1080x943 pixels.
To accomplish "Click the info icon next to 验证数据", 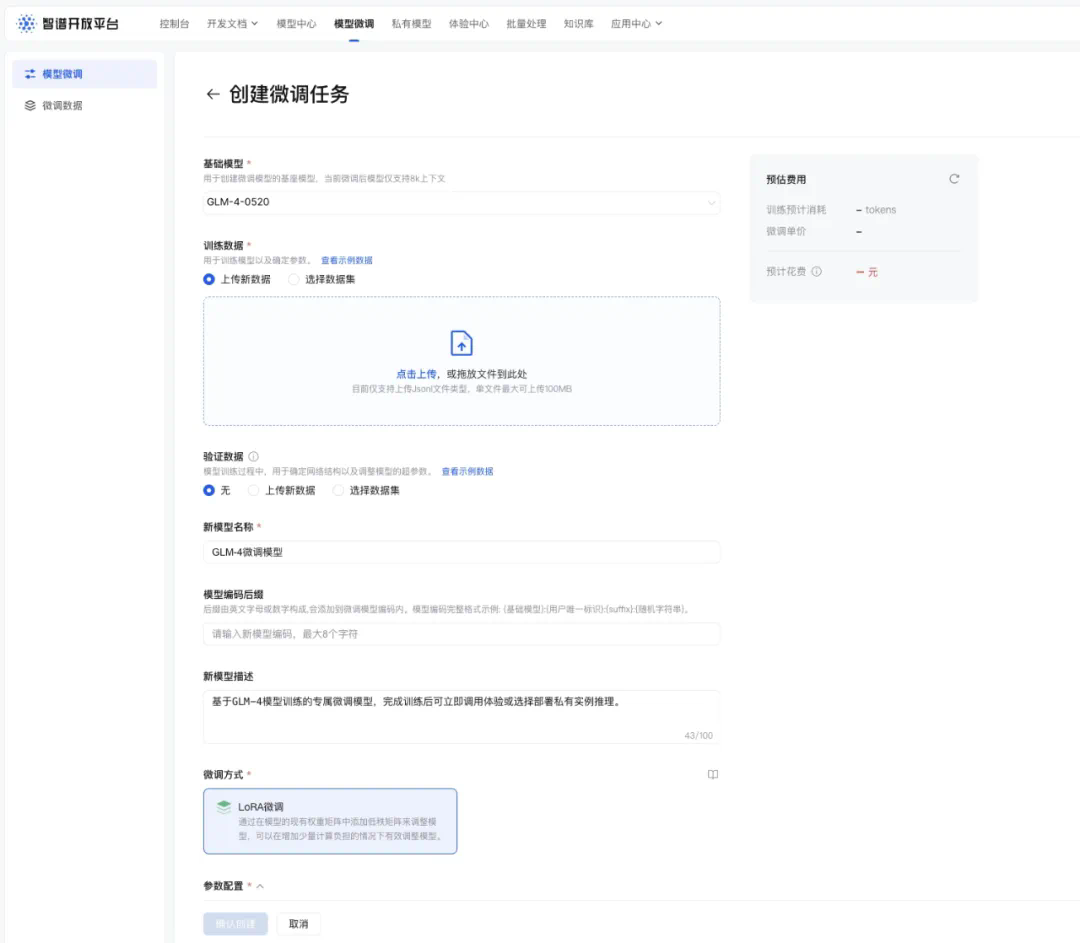I will (253, 456).
